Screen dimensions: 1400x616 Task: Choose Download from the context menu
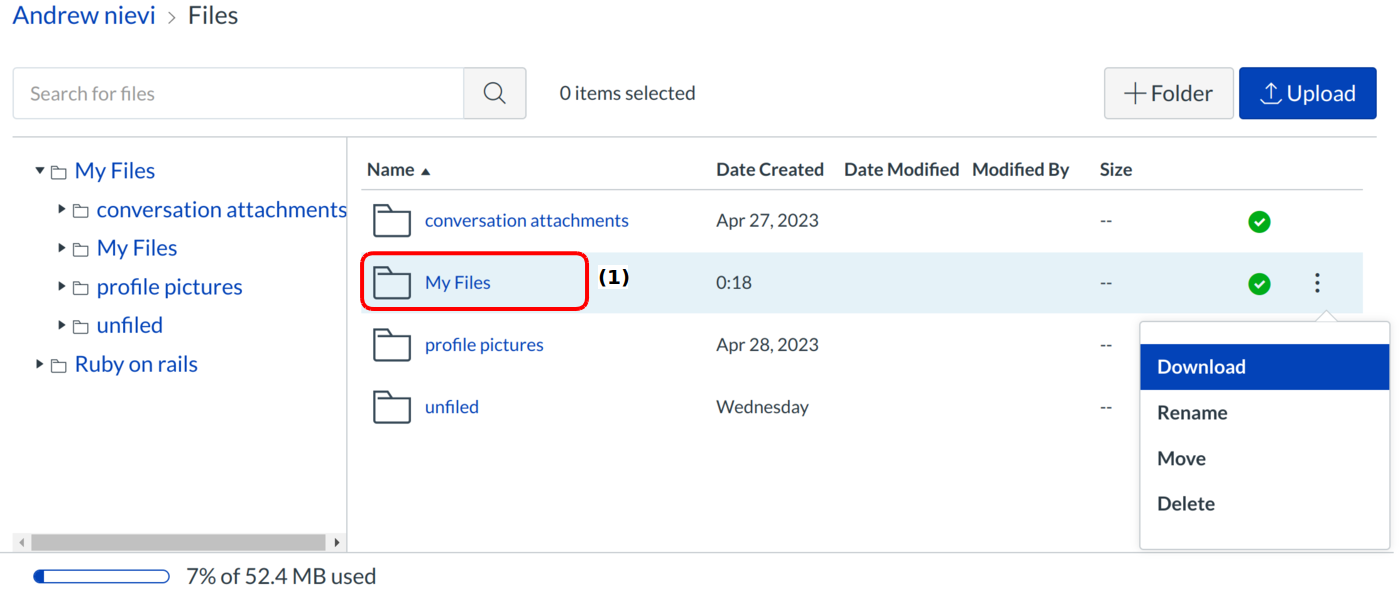point(1201,367)
